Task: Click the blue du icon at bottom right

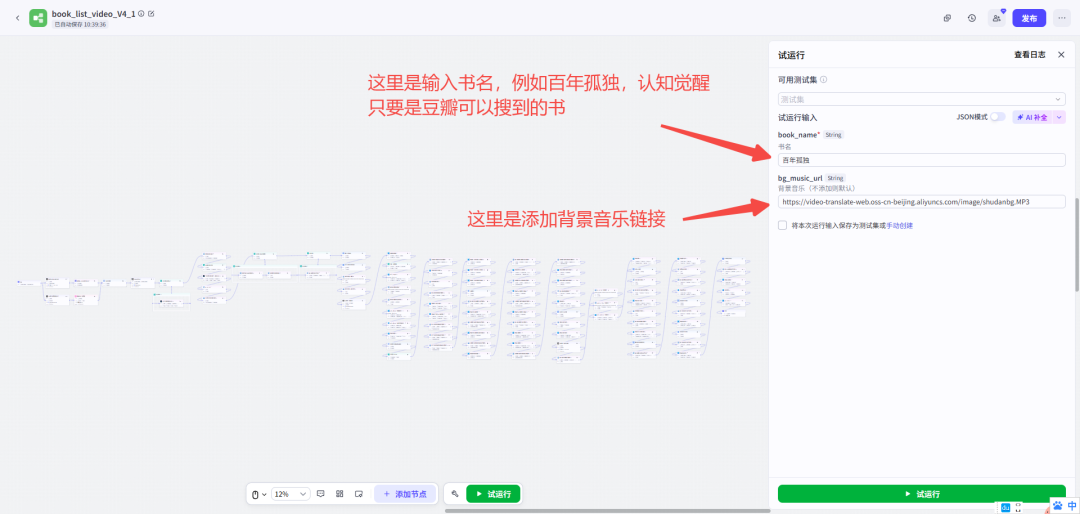Action: click(1005, 508)
